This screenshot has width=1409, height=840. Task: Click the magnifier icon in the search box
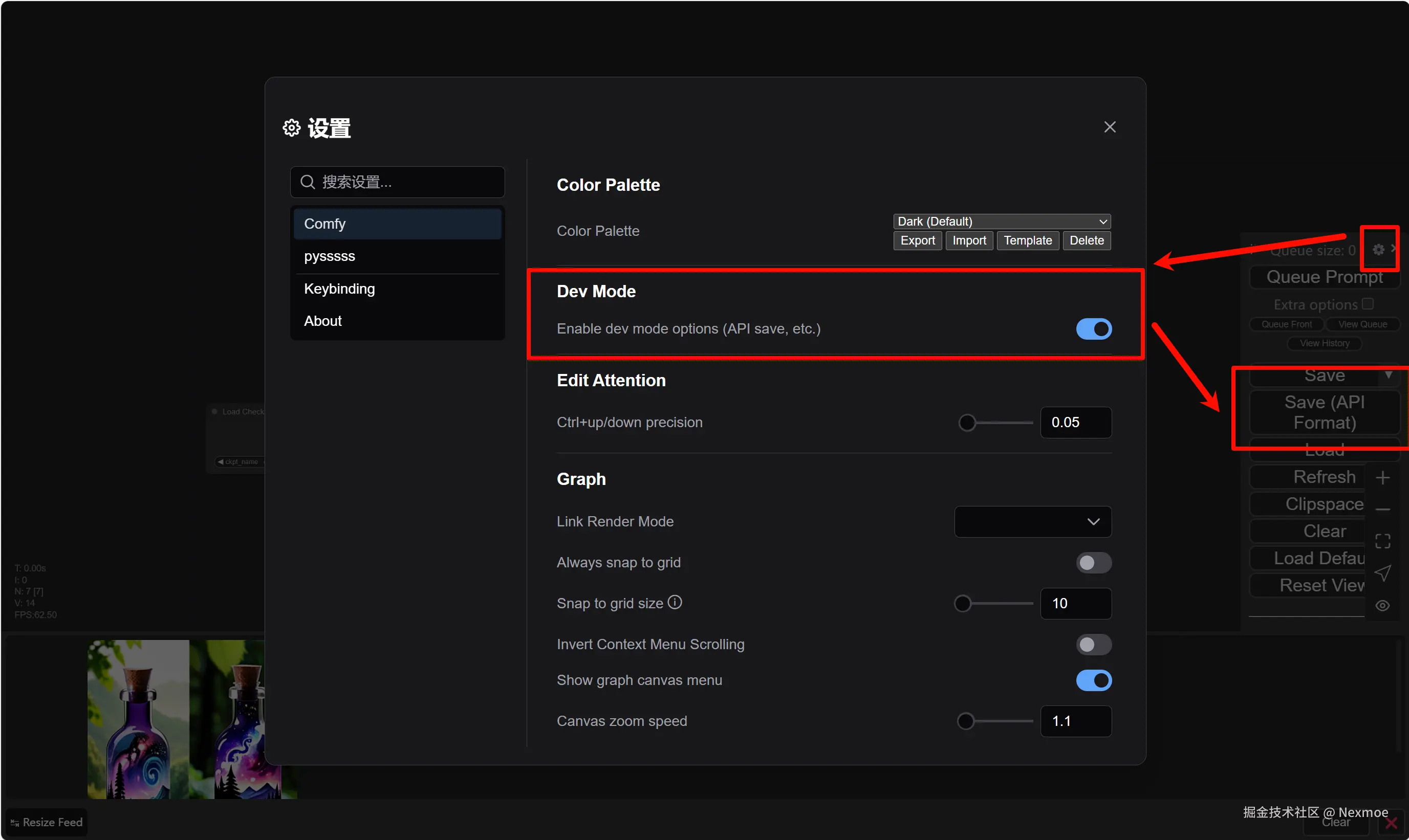(308, 182)
